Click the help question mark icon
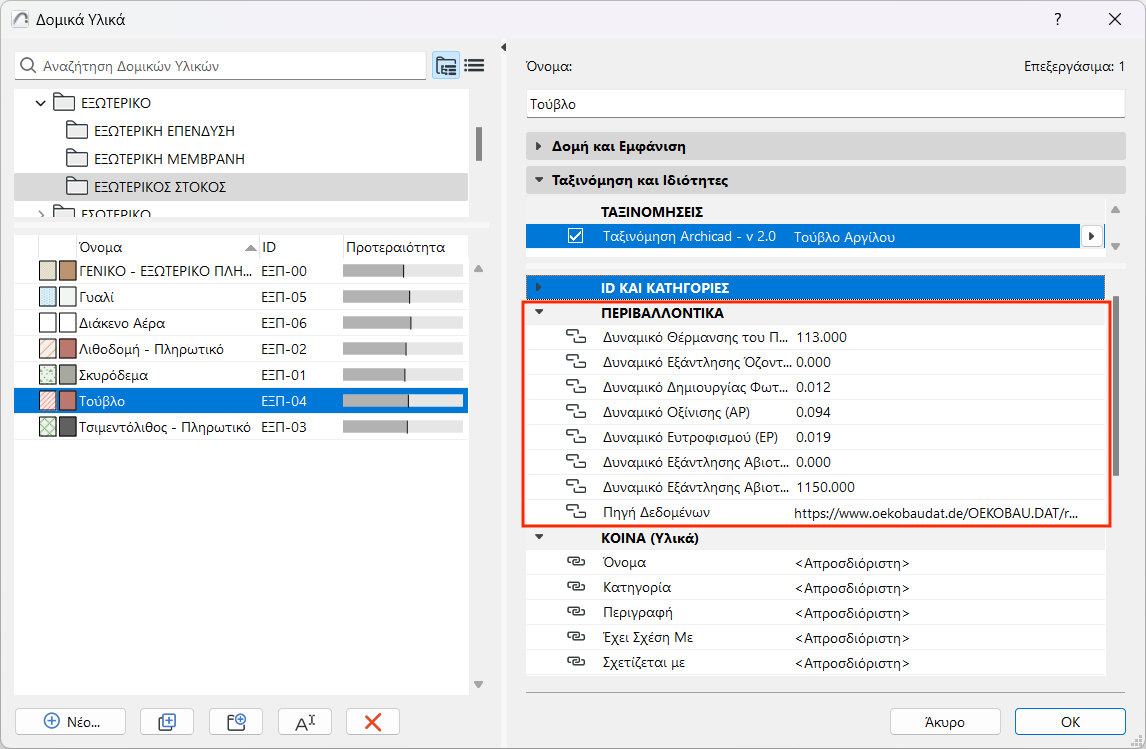Image resolution: width=1146 pixels, height=749 pixels. point(1058,19)
